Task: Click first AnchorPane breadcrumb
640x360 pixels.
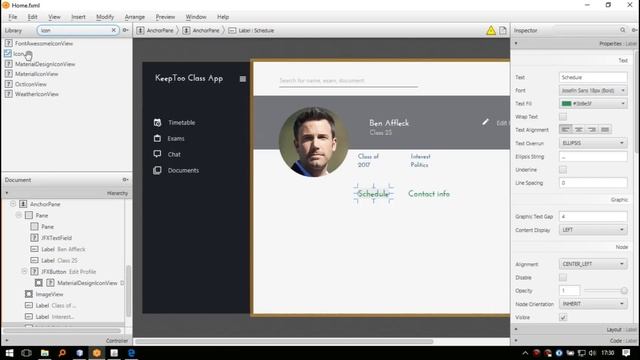Action: [155, 31]
